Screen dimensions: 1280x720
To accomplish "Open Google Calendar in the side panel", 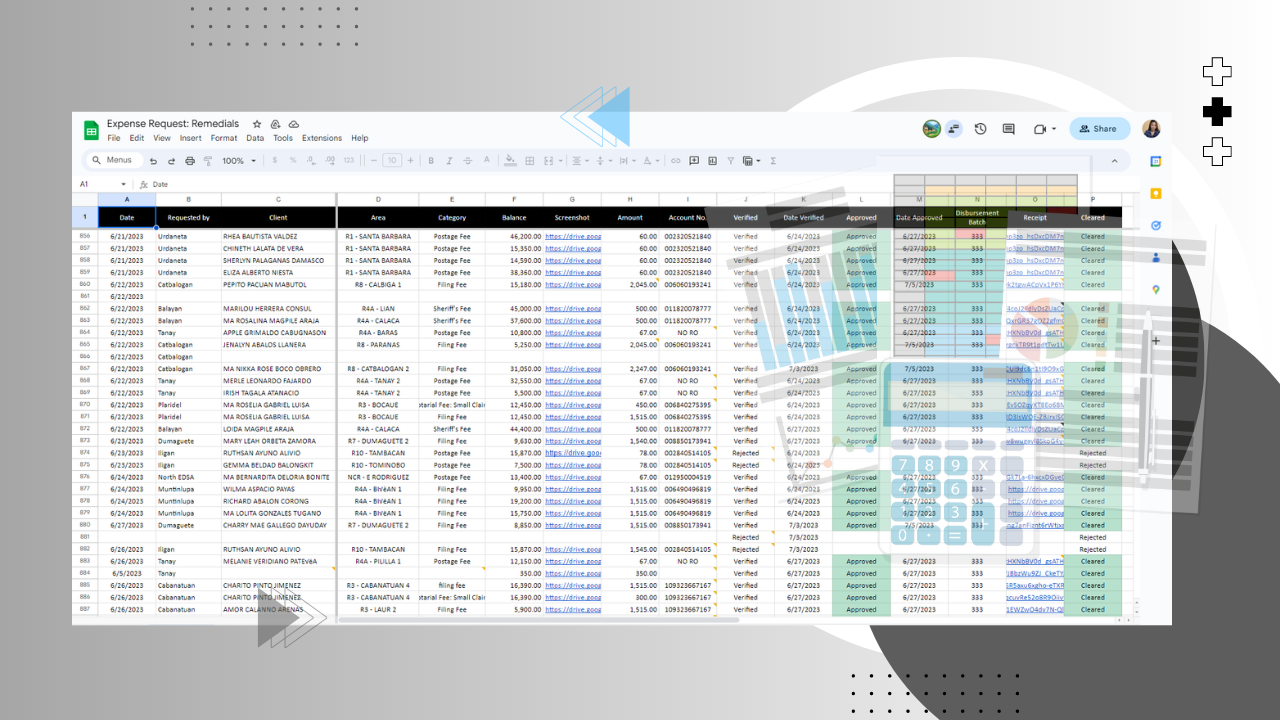I will pyautogui.click(x=1155, y=161).
